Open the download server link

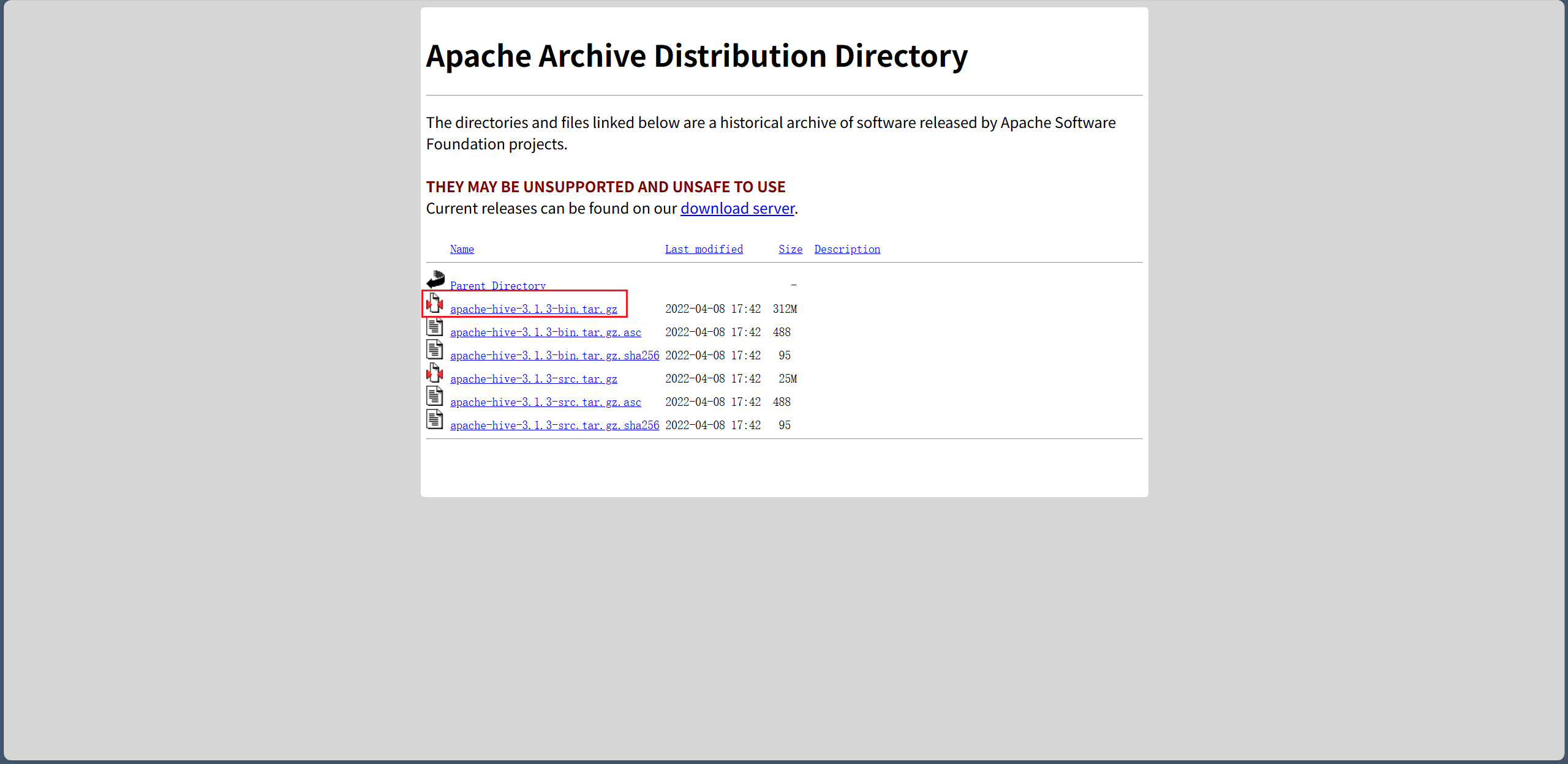(737, 209)
